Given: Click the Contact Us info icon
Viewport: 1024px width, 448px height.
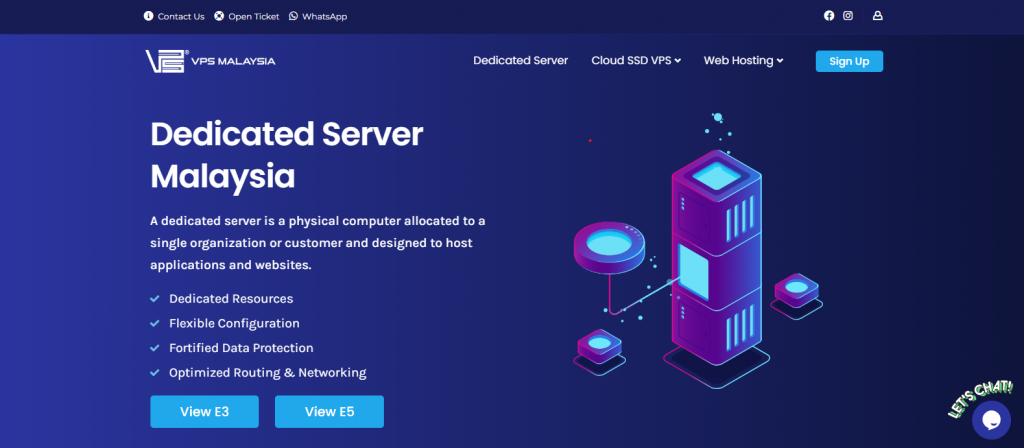Looking at the screenshot, I should click(x=148, y=16).
